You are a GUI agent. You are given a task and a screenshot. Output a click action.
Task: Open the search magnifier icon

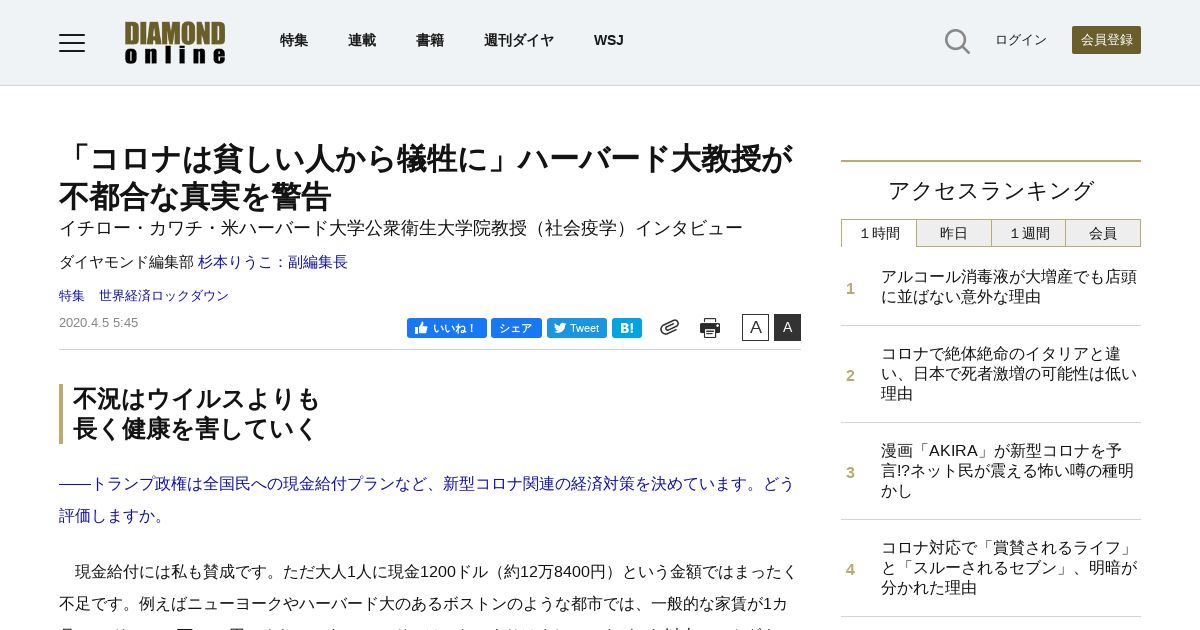[x=957, y=41]
